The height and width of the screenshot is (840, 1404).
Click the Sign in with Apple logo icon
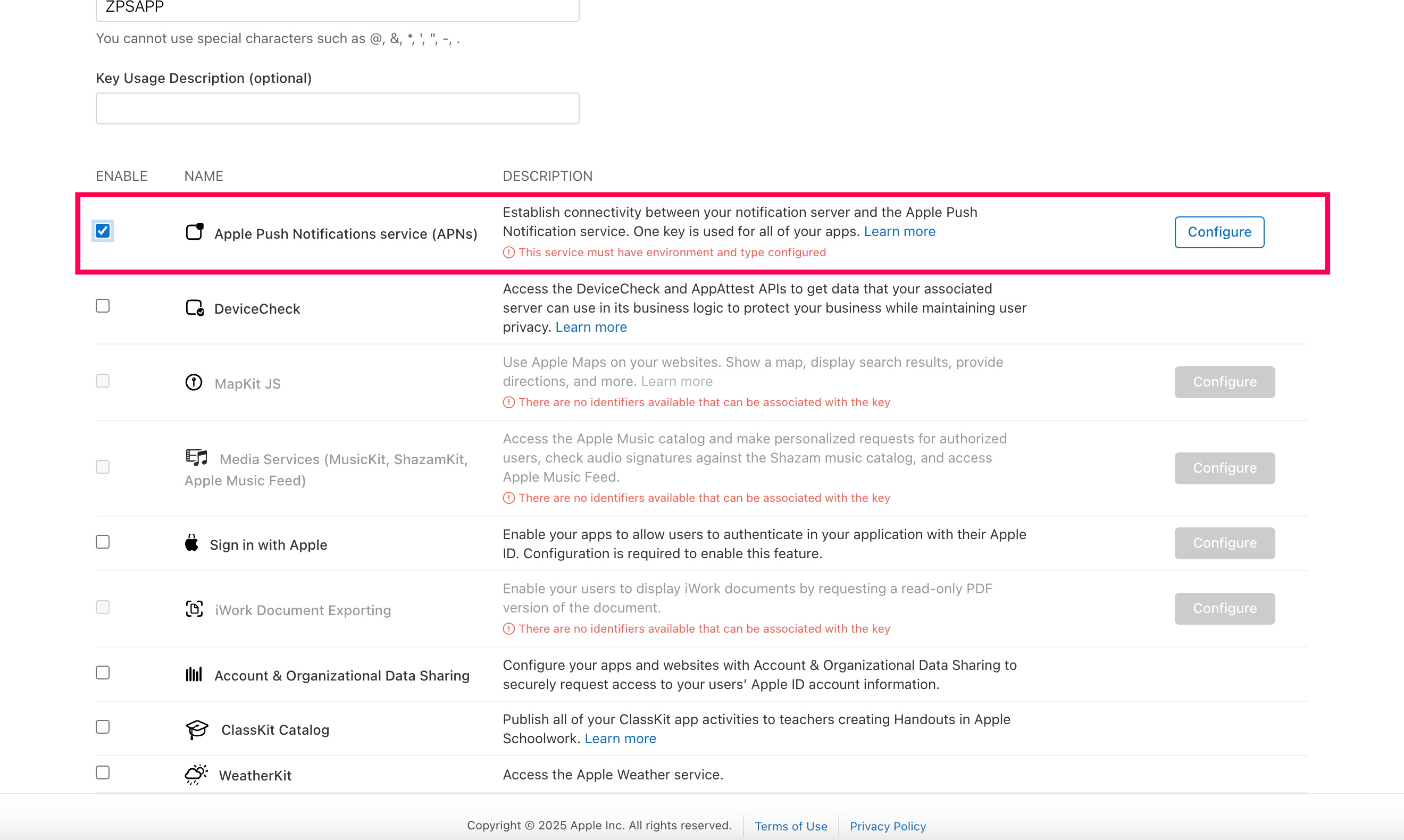point(192,543)
